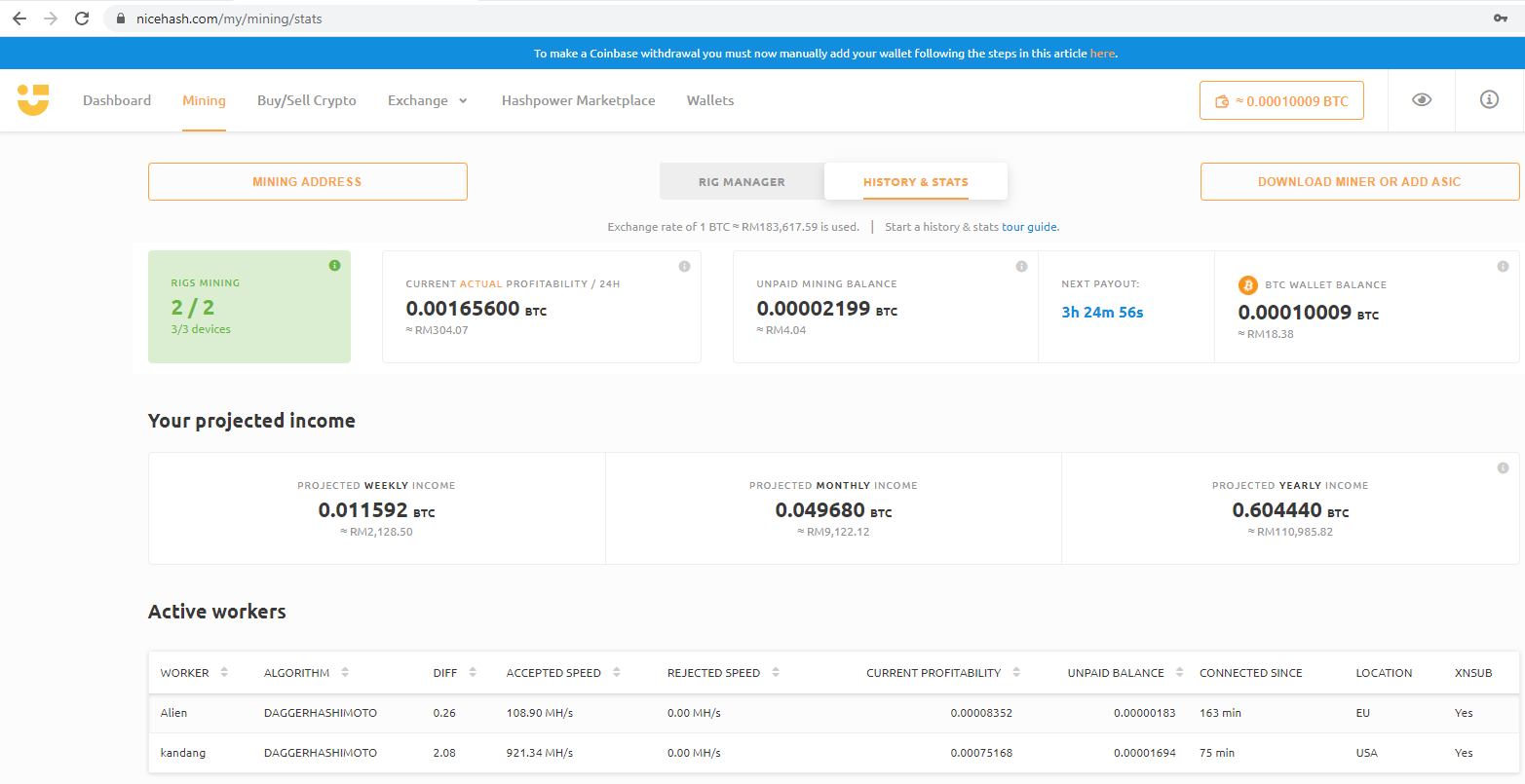Switch to the Rig Manager tab
This screenshot has height=784, width=1525.
click(742, 182)
